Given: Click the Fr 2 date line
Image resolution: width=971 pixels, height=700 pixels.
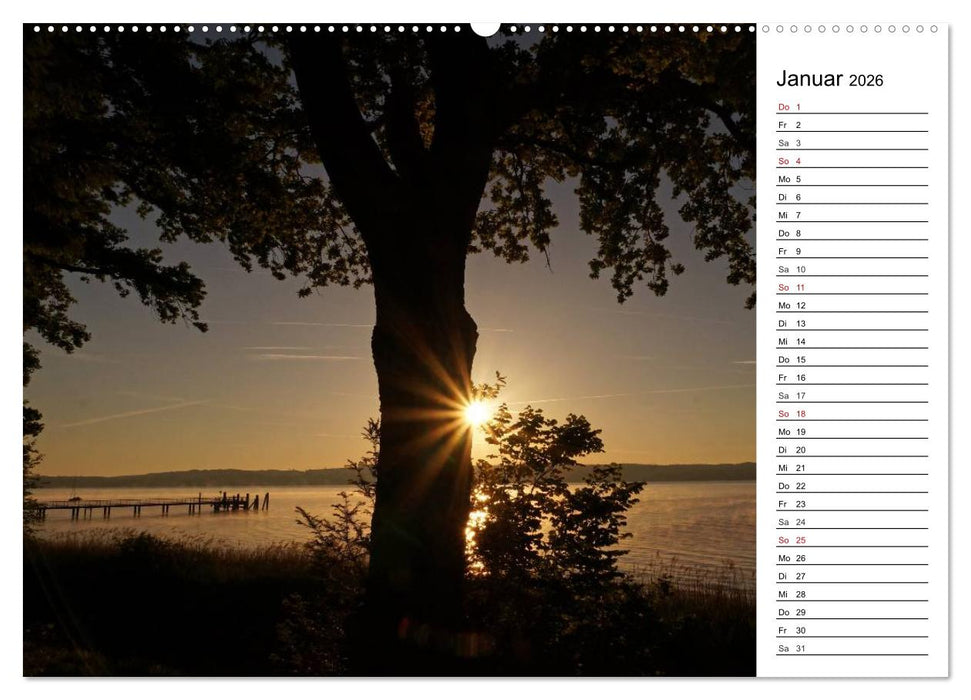Looking at the screenshot, I should [x=850, y=124].
